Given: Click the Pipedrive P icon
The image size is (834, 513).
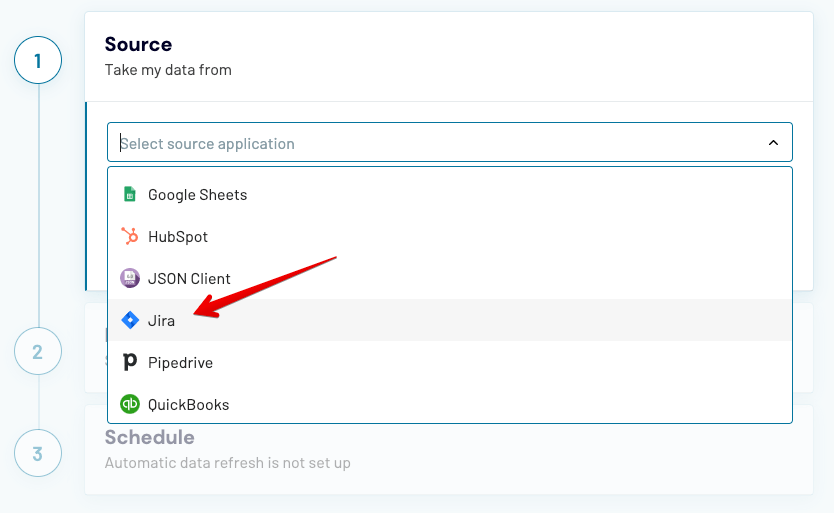Looking at the screenshot, I should (x=129, y=363).
